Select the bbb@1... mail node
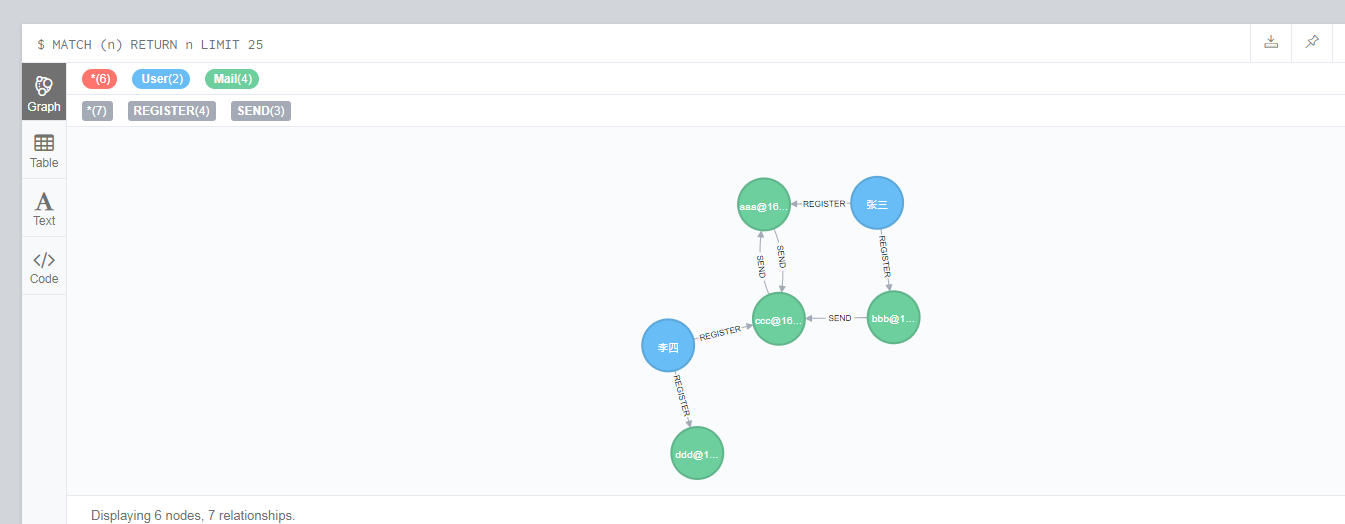 tap(893, 318)
